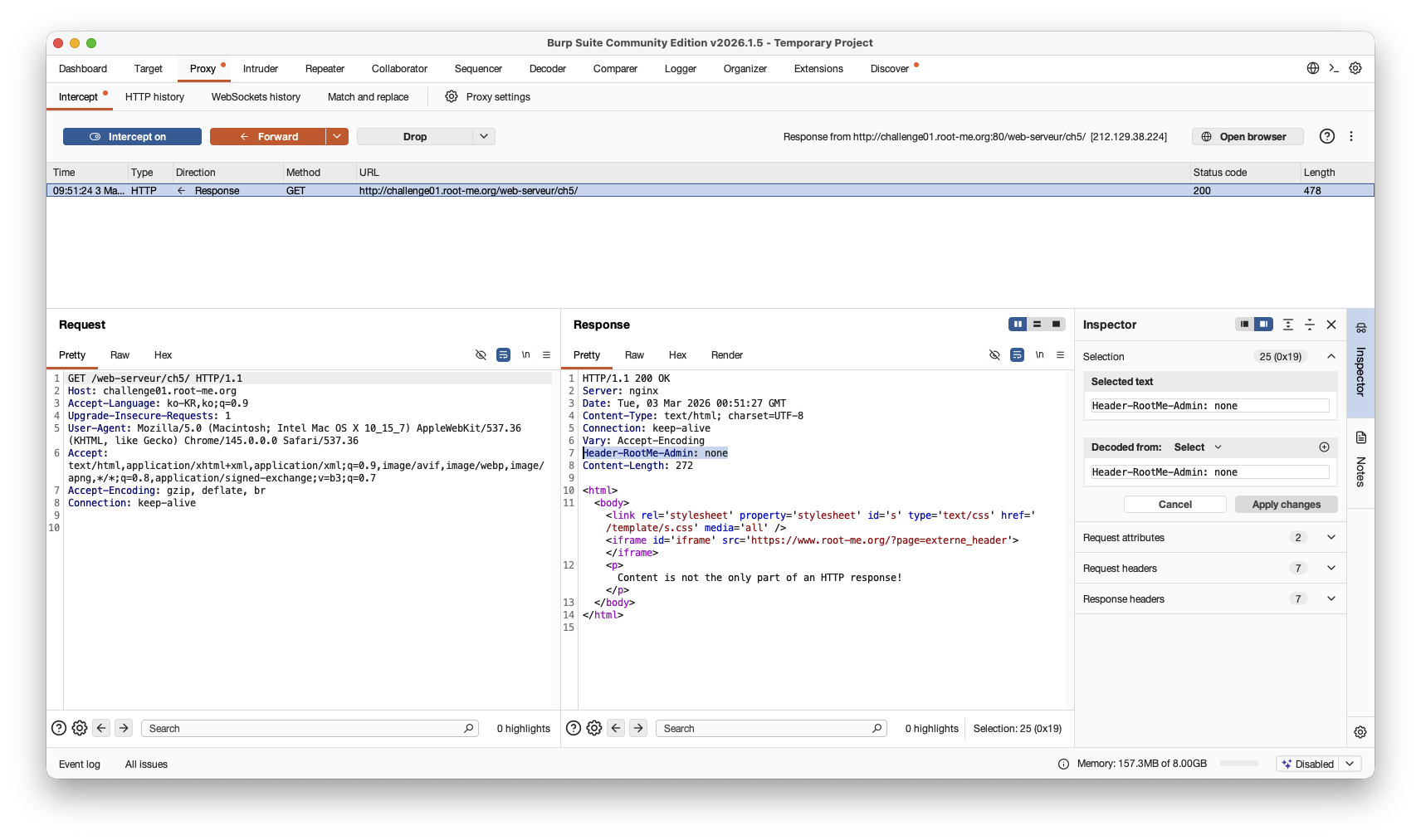Switch Response view to the Render tab
This screenshot has height=840, width=1421.
[x=726, y=354]
